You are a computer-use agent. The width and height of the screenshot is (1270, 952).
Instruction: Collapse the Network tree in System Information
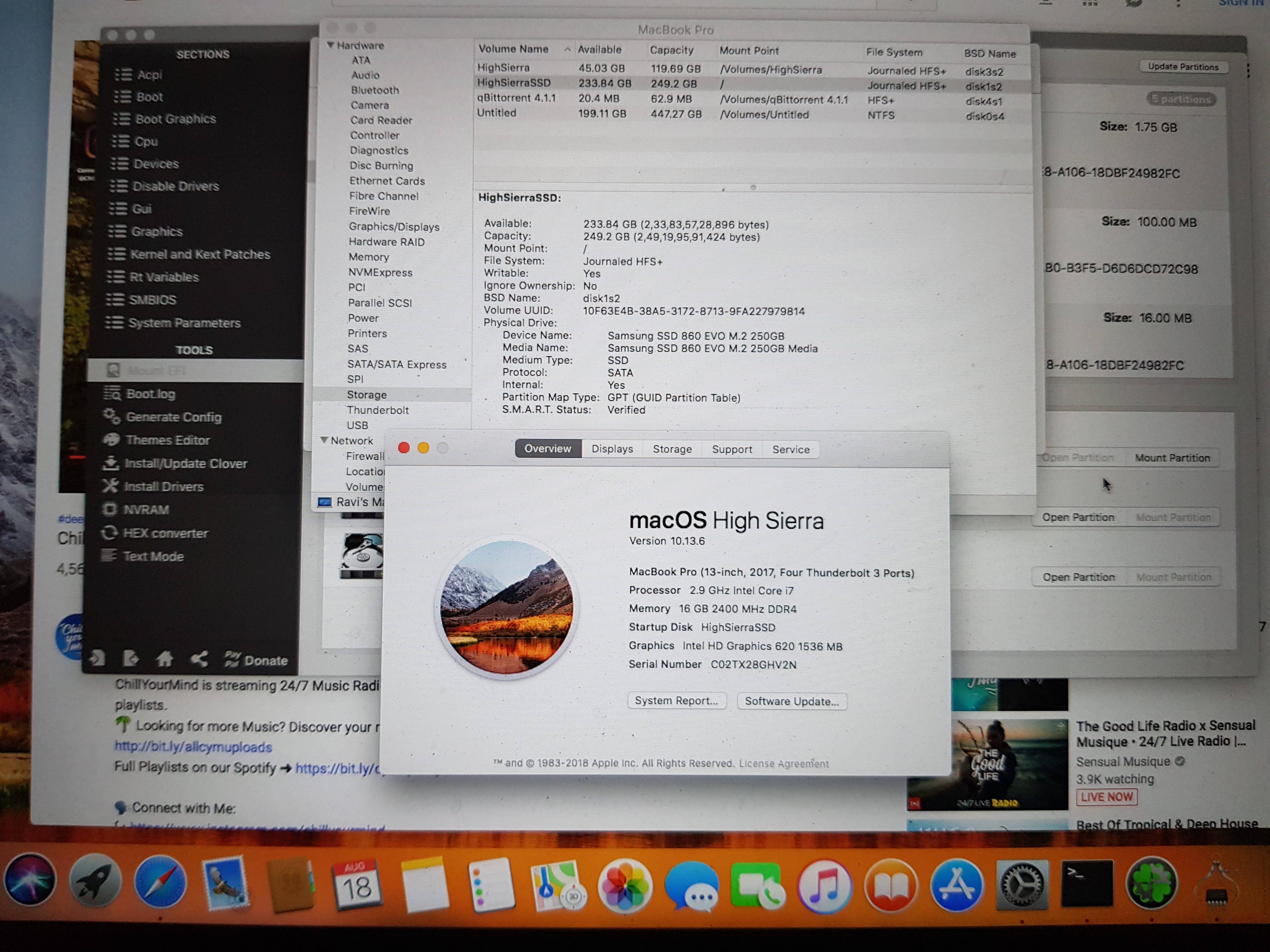[x=324, y=440]
